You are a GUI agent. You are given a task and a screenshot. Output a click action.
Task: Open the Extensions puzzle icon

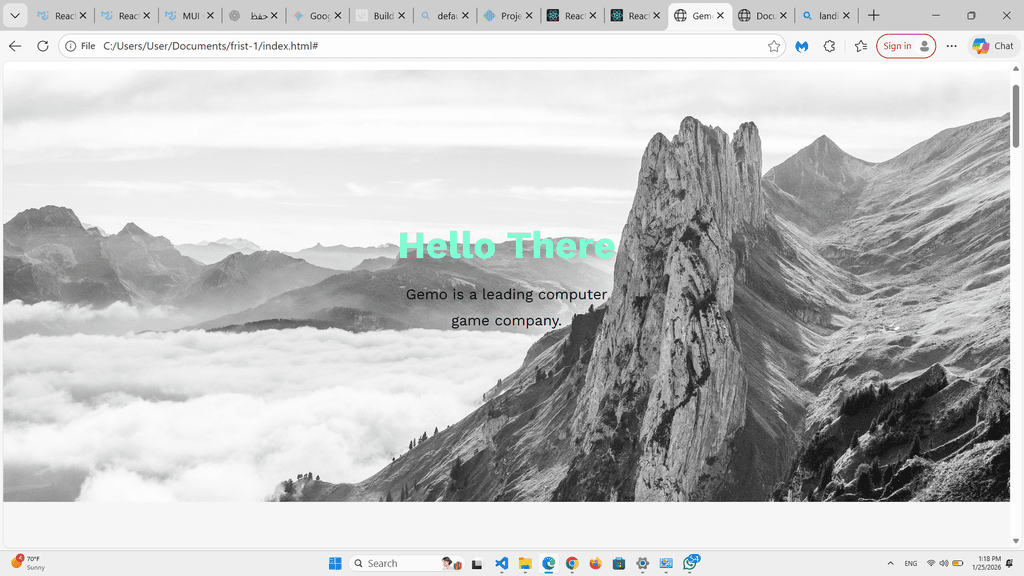tap(829, 46)
